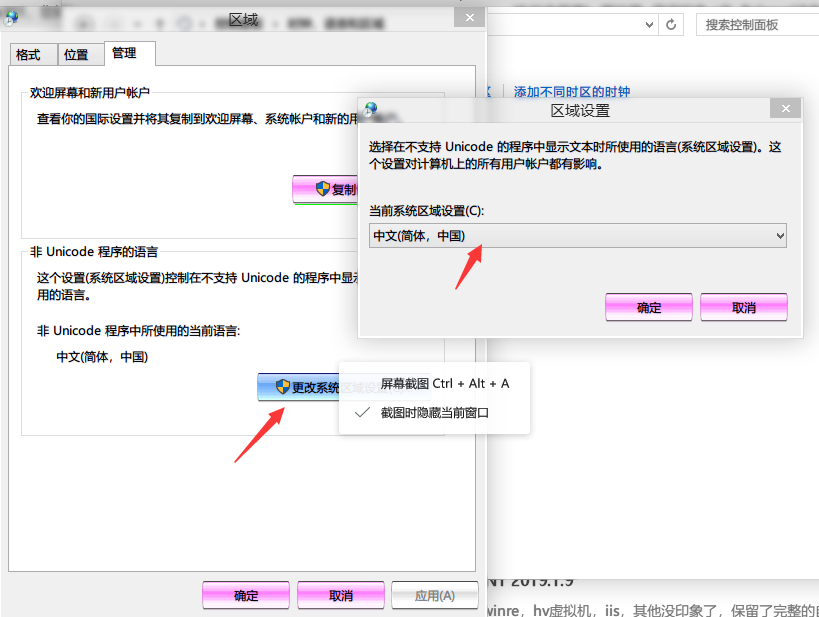
Task: Click the globe icon in 区域 title bar
Action: coord(11,18)
